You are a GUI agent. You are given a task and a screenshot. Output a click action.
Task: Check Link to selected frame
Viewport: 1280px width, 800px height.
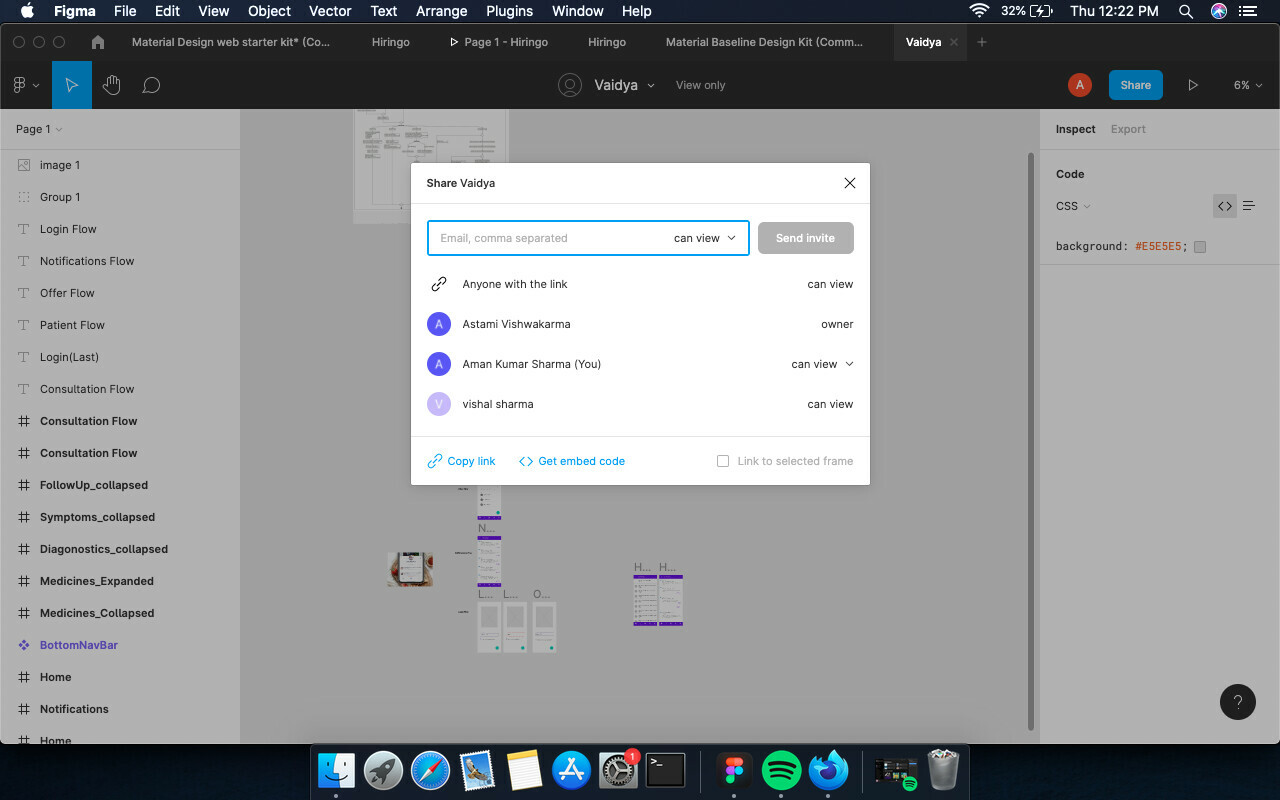point(723,461)
